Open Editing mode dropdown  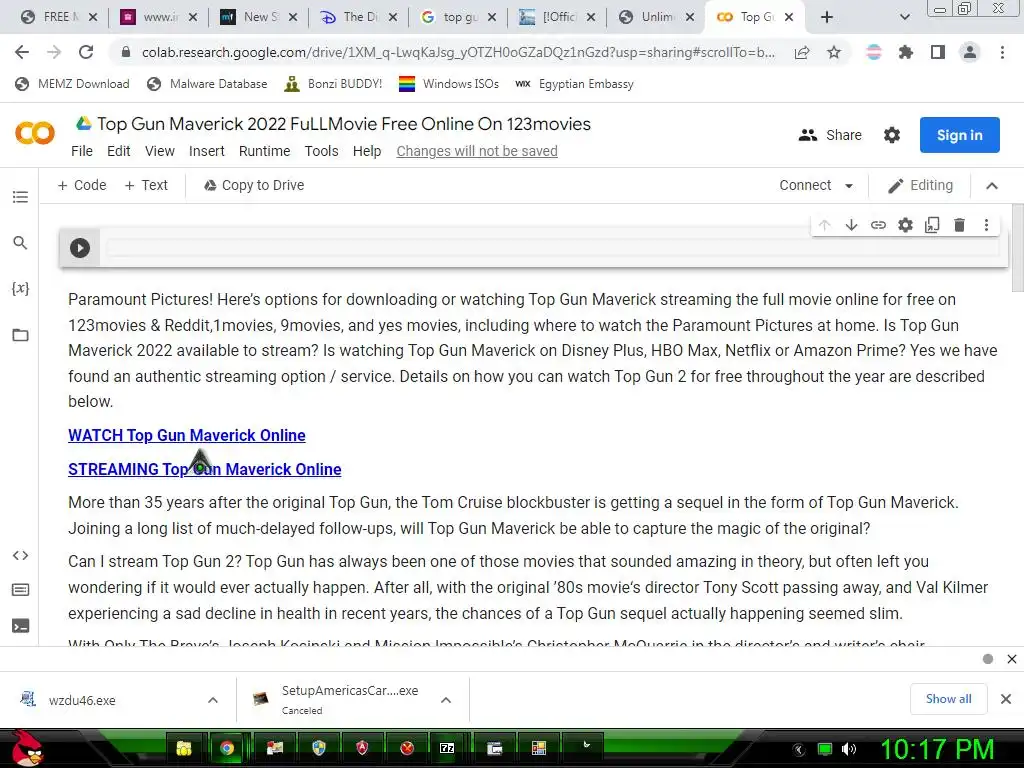point(920,185)
